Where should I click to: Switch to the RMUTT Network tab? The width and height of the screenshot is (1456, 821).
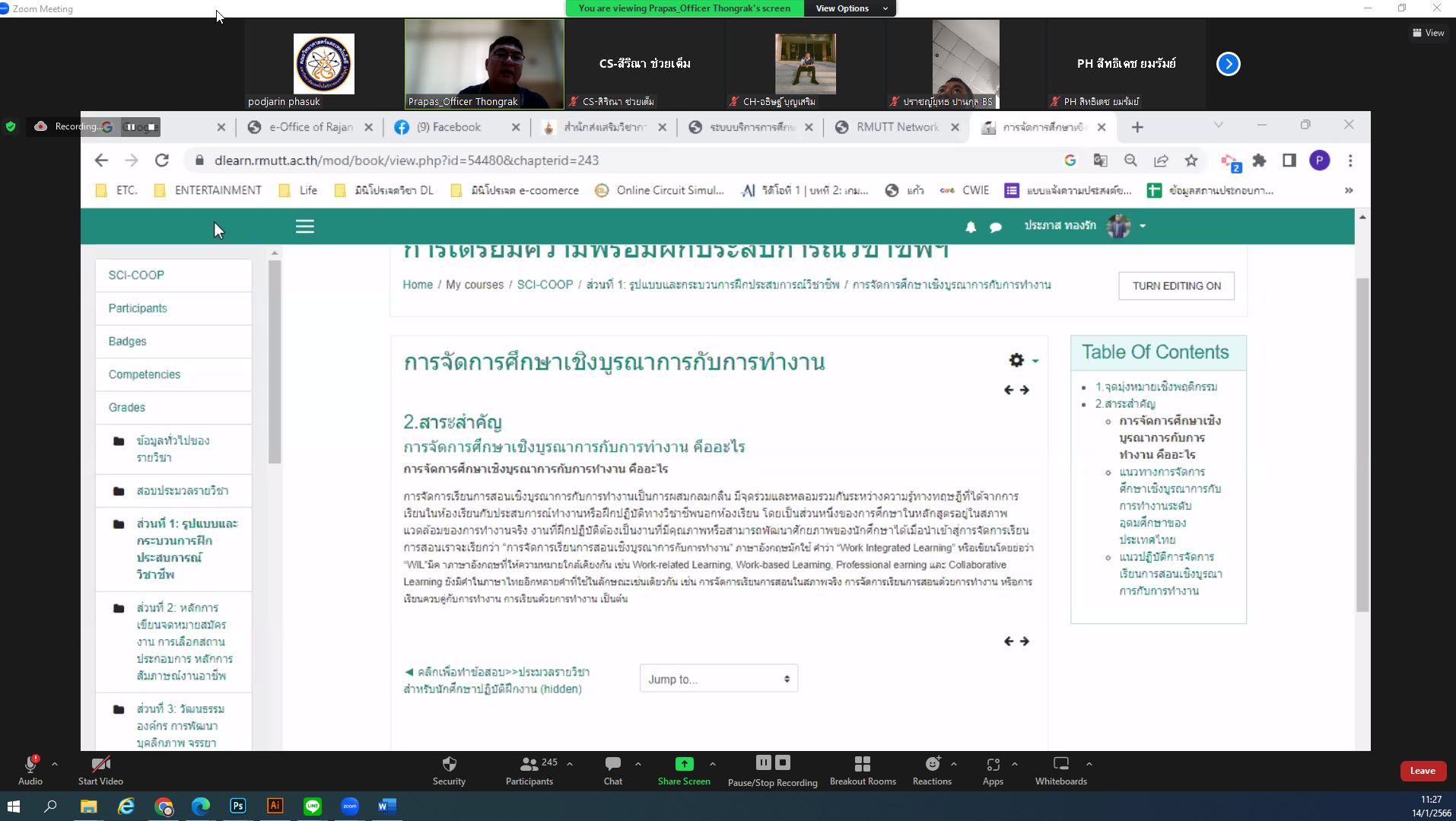[x=898, y=127]
